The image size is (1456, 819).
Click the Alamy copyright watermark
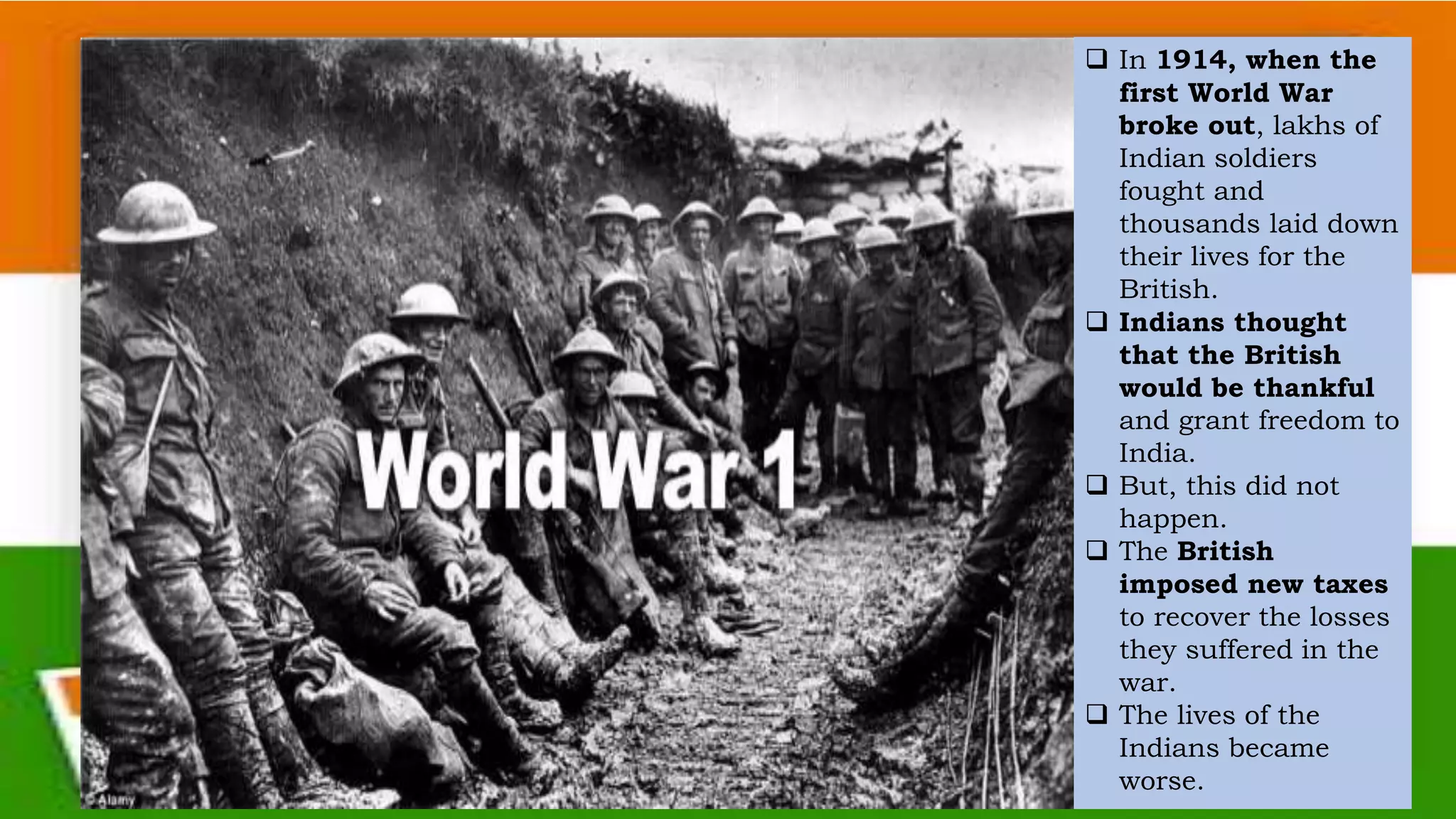(x=110, y=800)
